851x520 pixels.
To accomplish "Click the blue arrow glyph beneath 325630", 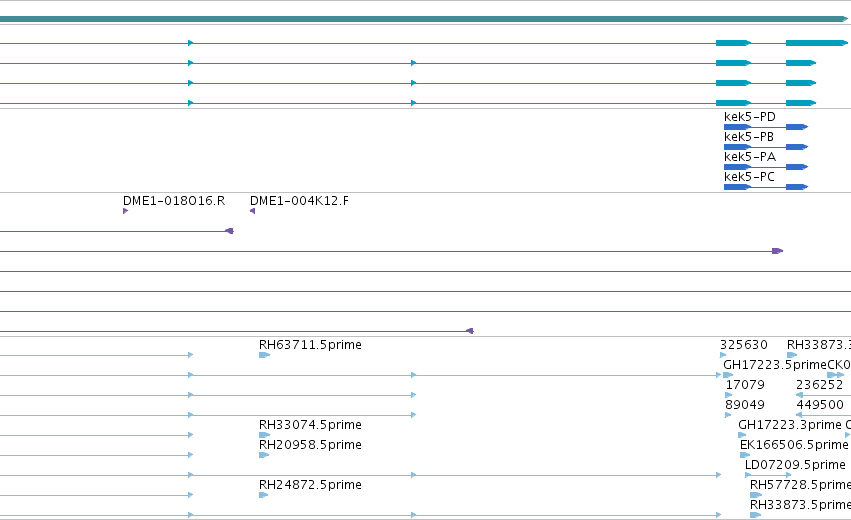I will pos(723,355).
